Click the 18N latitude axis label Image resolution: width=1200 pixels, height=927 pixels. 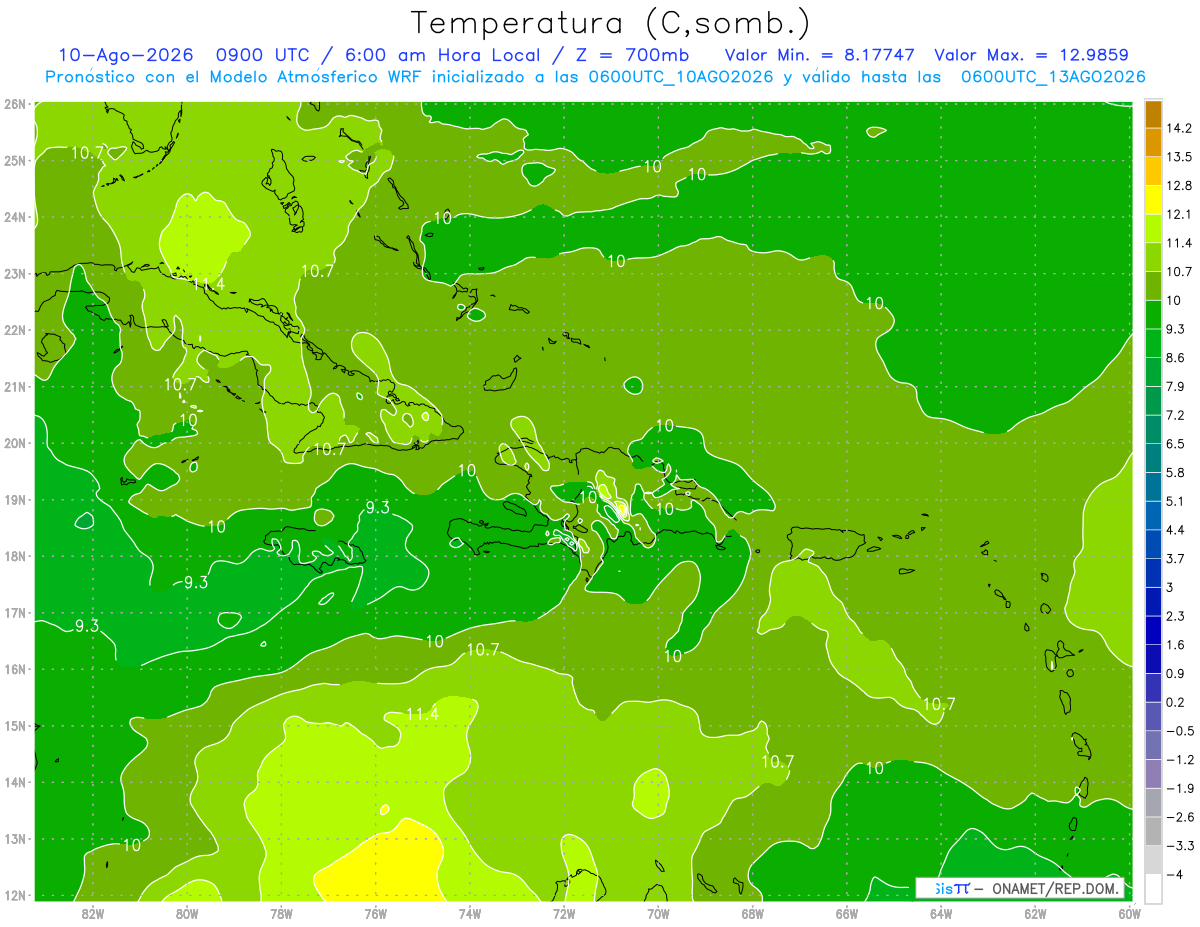pos(14,556)
